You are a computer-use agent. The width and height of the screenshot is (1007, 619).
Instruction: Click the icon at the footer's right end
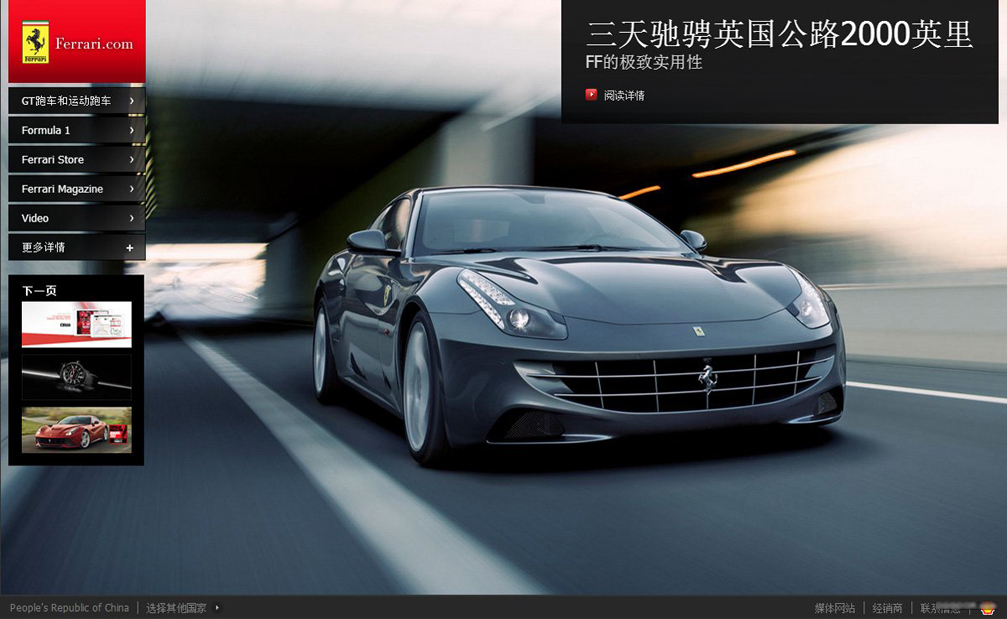pyautogui.click(x=988, y=607)
